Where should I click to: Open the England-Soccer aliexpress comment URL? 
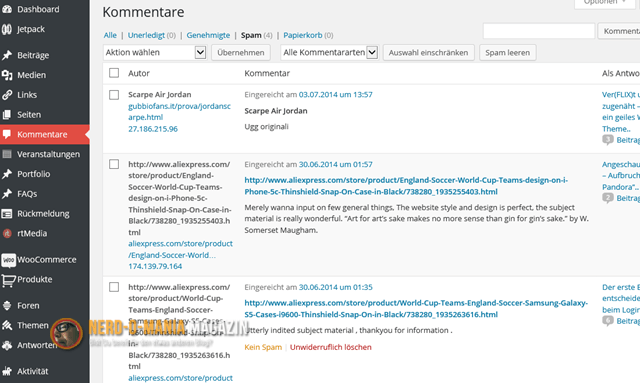(x=406, y=186)
